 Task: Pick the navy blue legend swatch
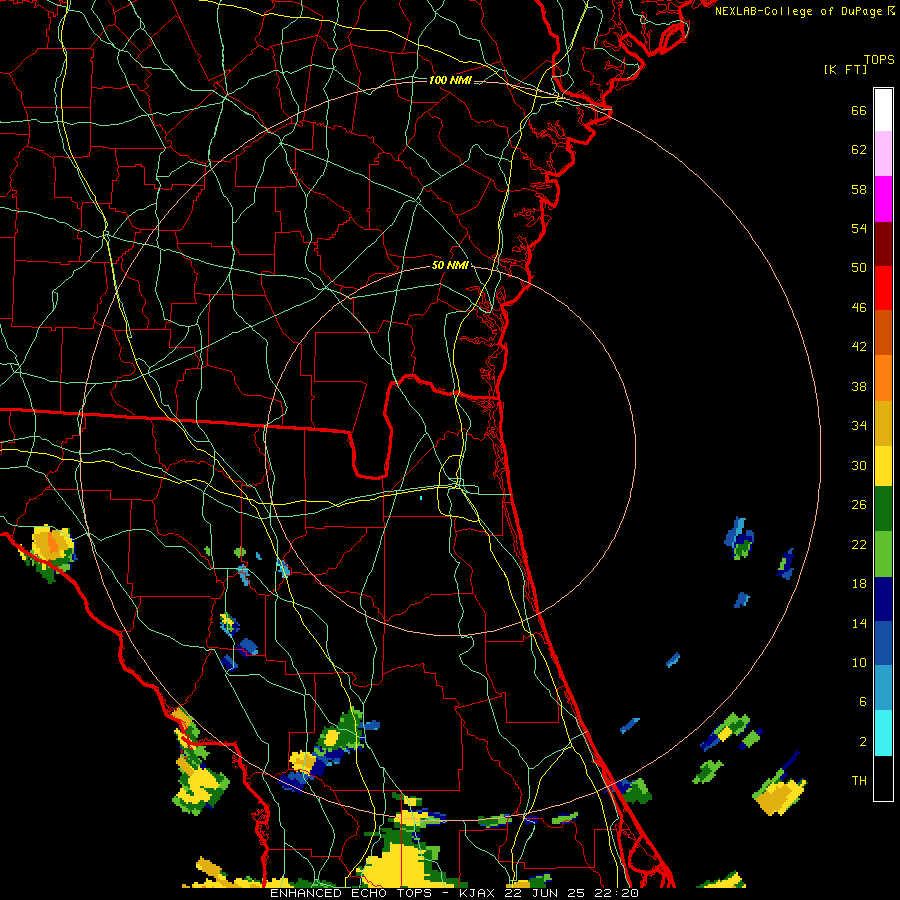pos(883,599)
